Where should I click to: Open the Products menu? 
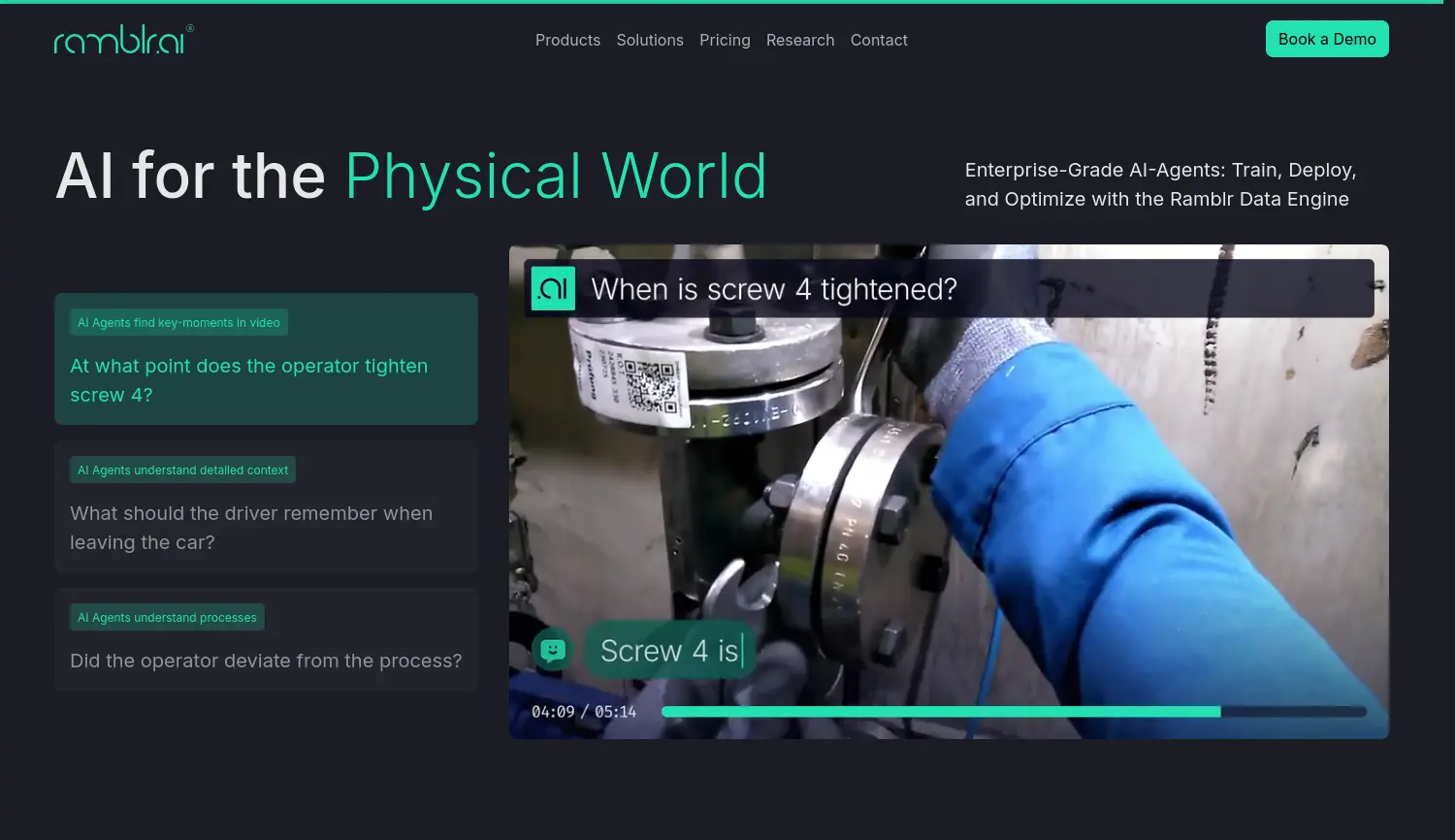[567, 40]
